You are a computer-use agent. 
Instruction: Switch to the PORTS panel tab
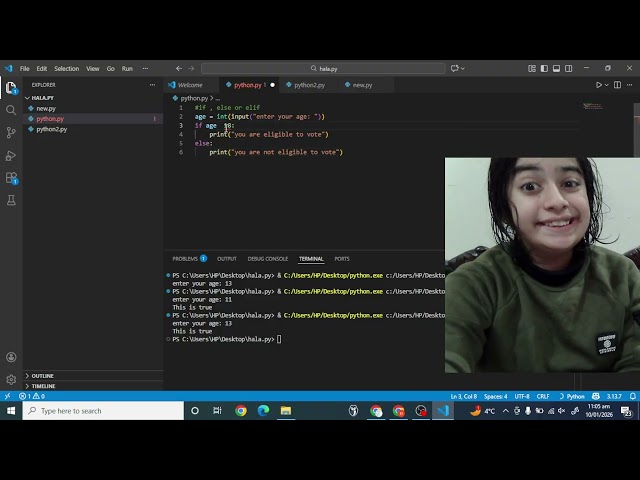click(x=342, y=259)
